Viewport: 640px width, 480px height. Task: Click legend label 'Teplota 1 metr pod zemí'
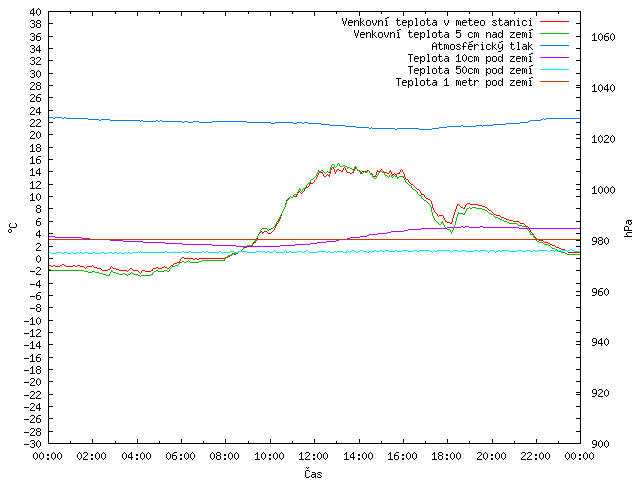click(x=464, y=82)
